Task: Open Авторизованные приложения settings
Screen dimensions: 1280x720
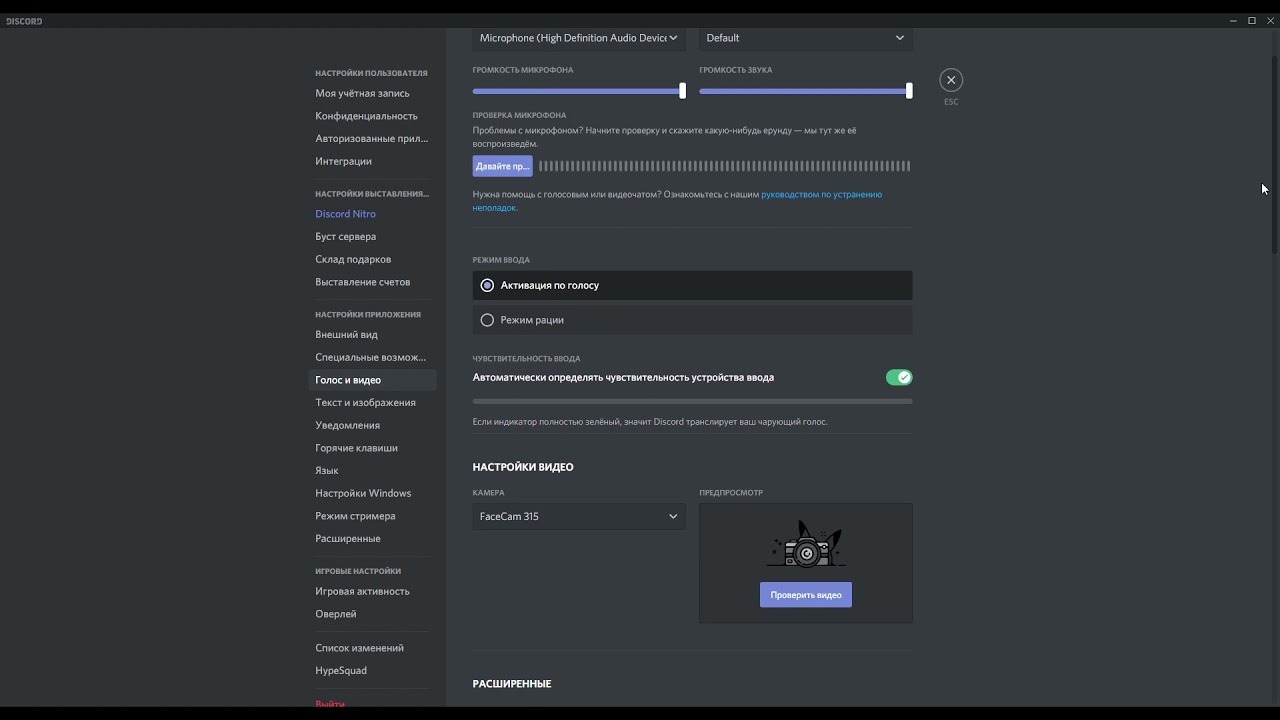Action: pyautogui.click(x=372, y=139)
